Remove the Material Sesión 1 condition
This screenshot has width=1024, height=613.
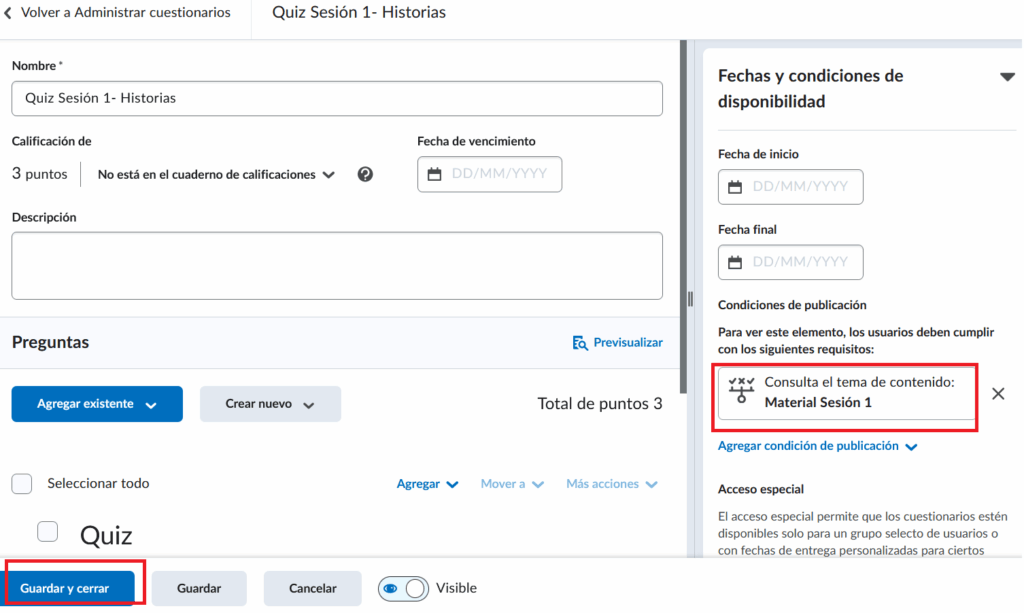pyautogui.click(x=997, y=393)
